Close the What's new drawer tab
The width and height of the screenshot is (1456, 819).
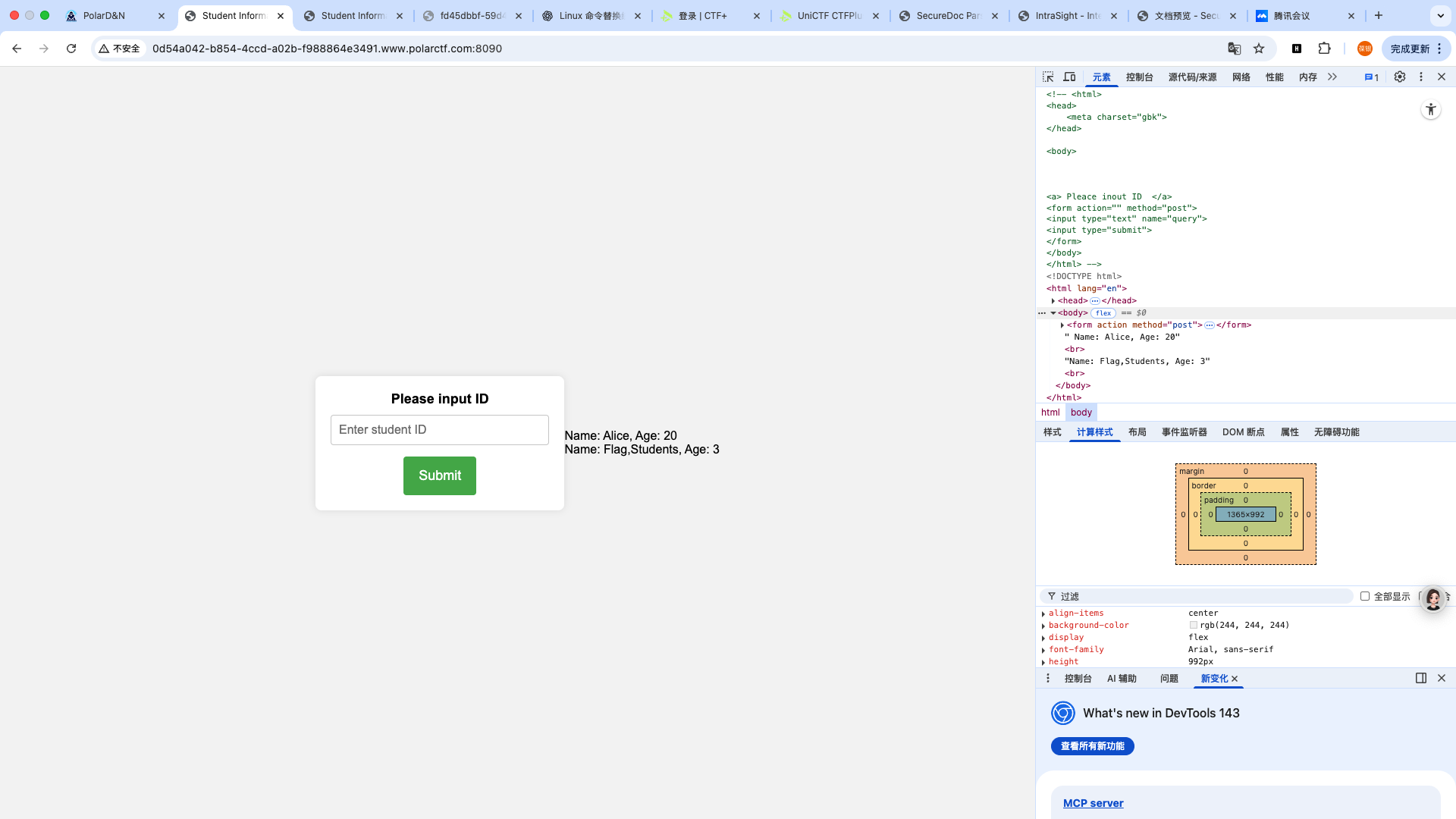[1235, 679]
